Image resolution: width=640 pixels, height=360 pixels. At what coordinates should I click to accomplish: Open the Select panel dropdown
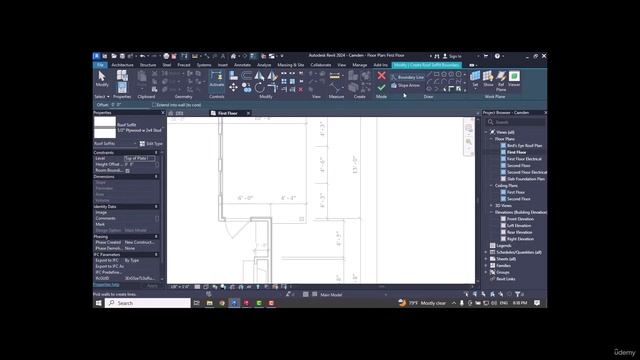coord(102,97)
